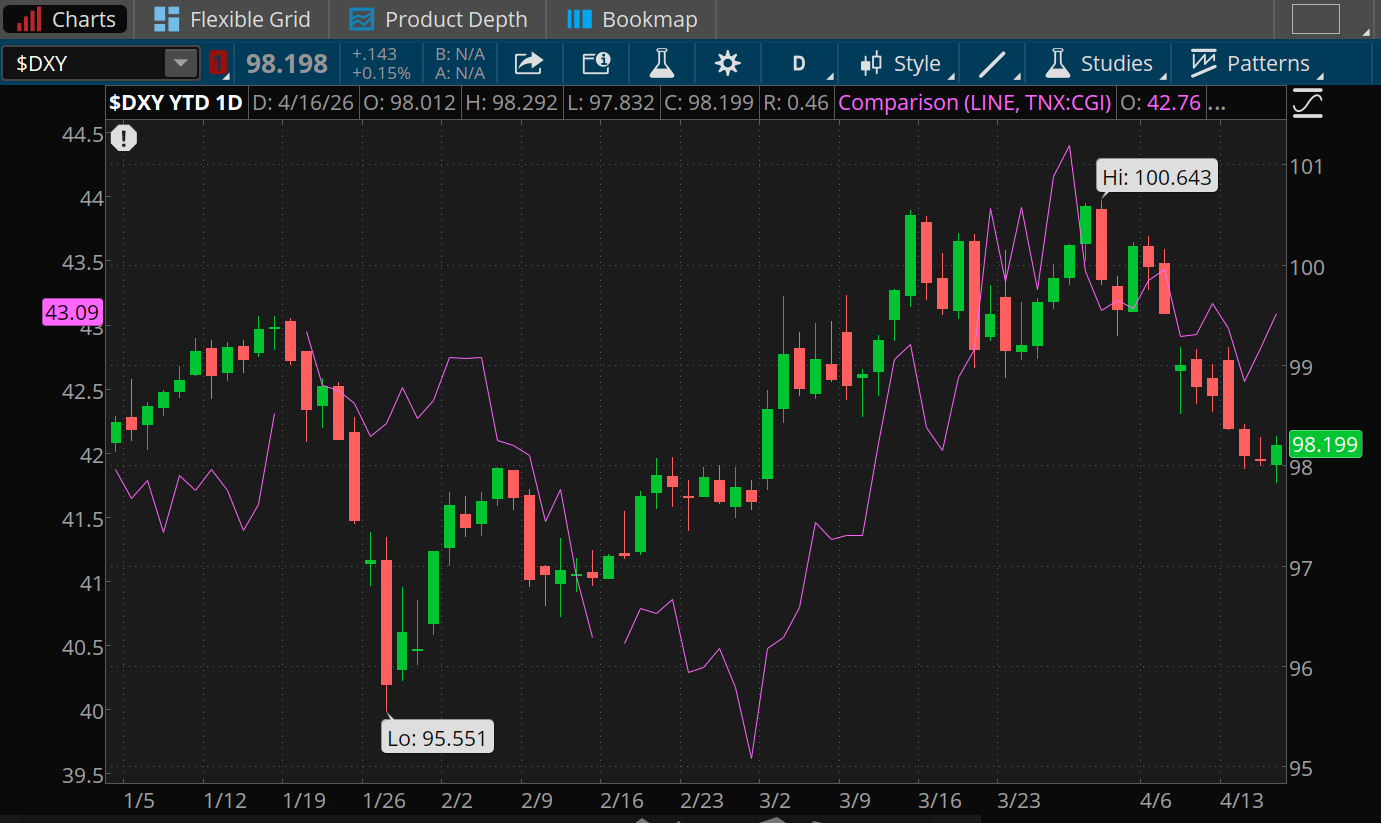
Task: Click the Comparison (LINE, TNX:CGI) label
Action: (x=975, y=102)
